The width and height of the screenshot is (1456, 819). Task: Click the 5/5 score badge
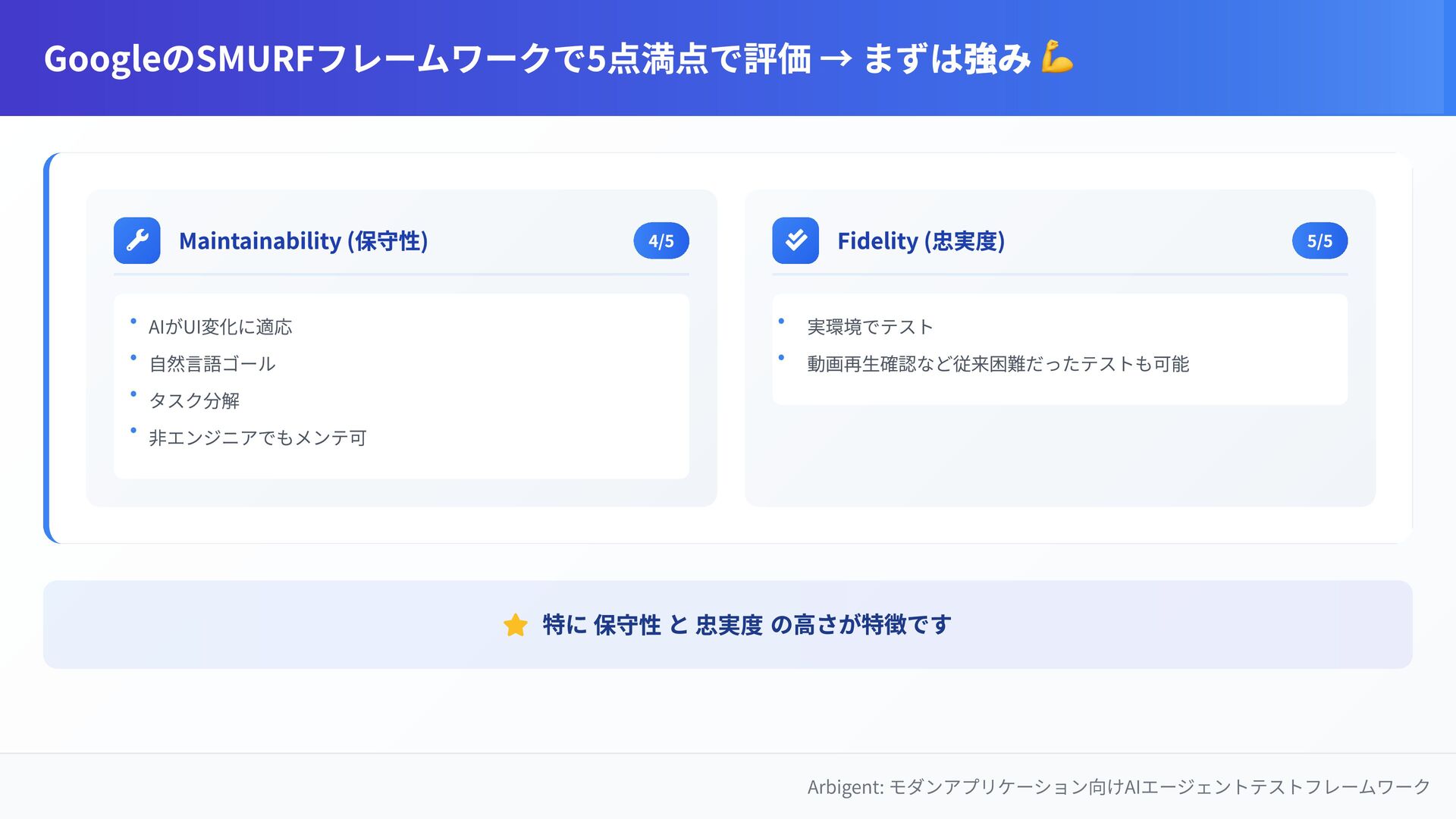1319,241
